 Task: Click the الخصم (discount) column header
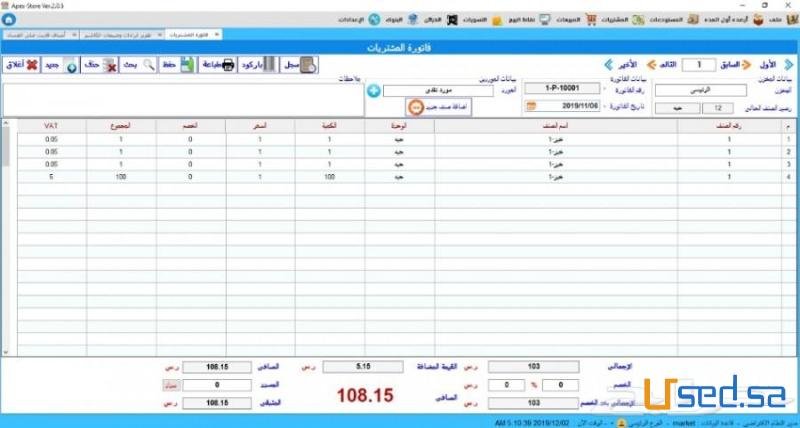(191, 127)
